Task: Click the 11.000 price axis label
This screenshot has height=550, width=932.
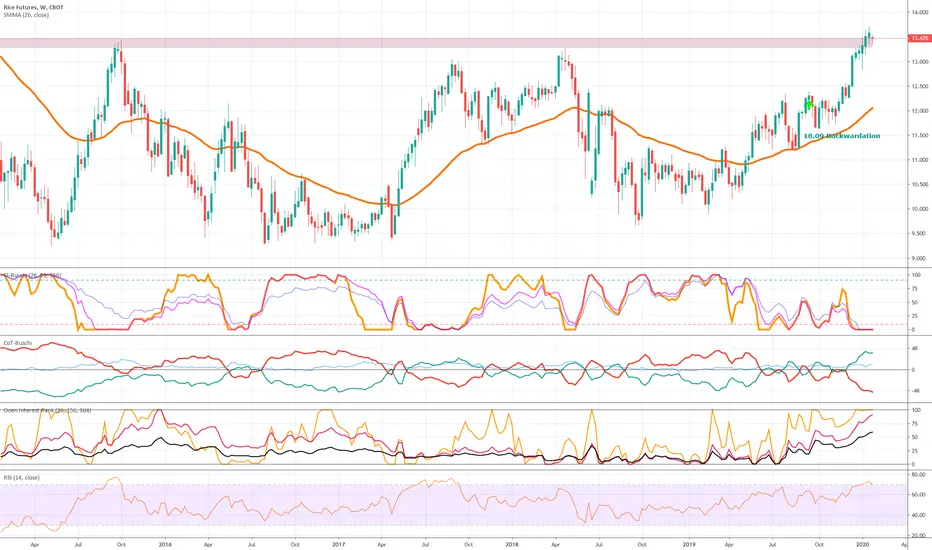Action: 920,160
